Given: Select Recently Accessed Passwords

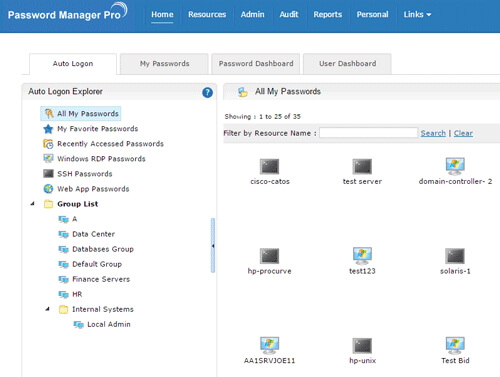Looking at the screenshot, I should point(110,144).
